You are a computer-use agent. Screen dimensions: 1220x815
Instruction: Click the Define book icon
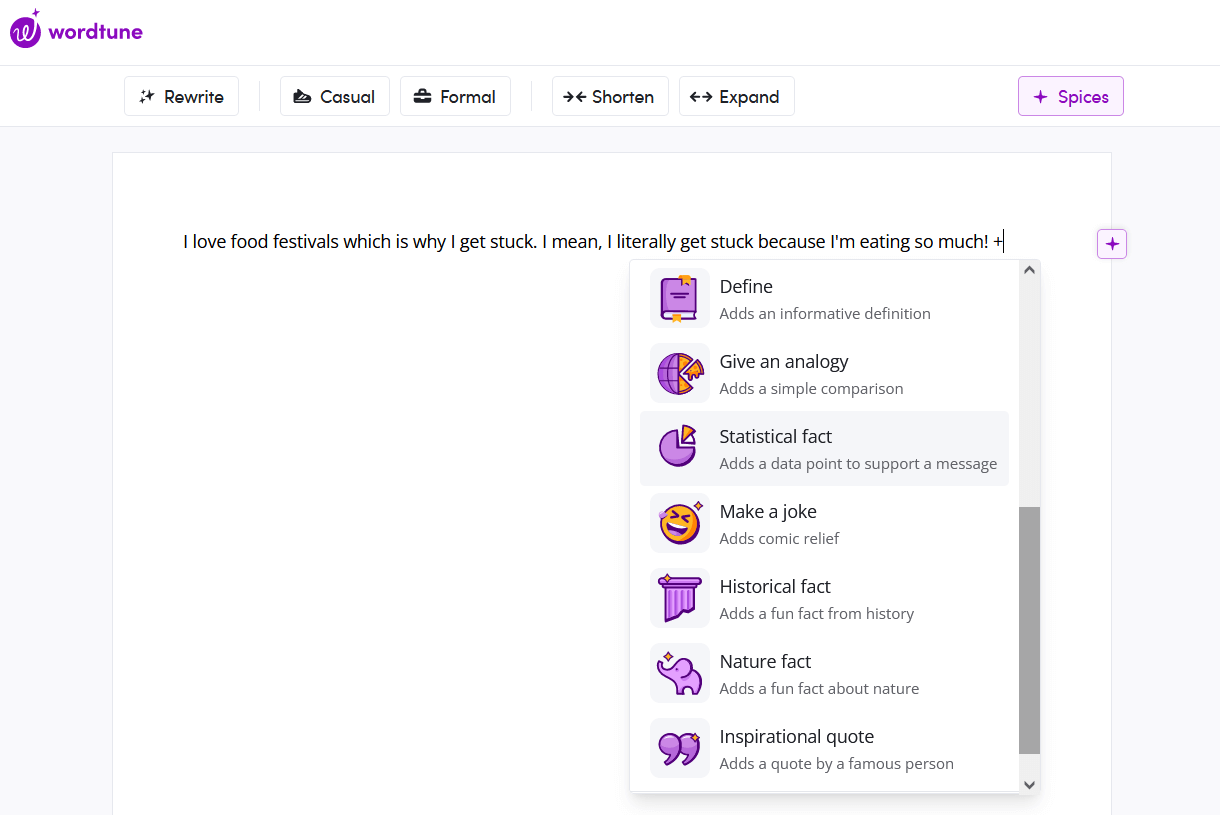(x=680, y=298)
